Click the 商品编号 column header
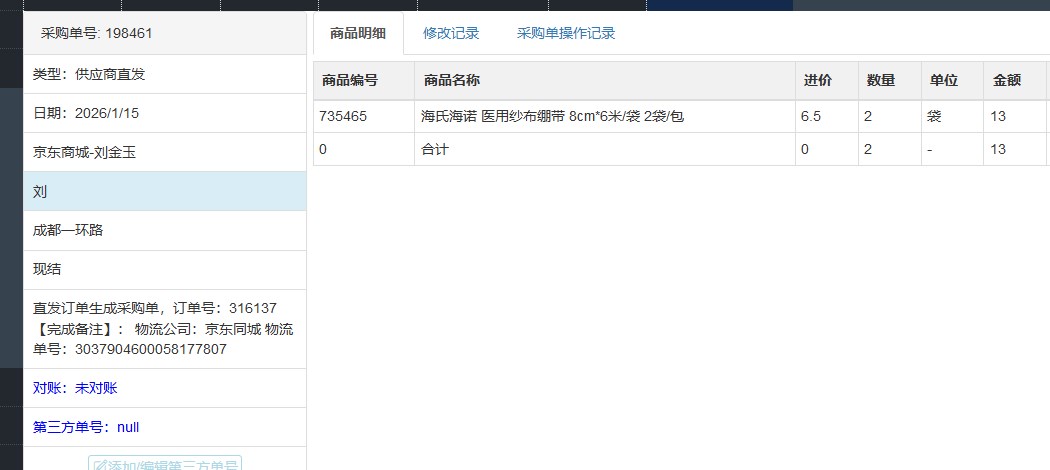1050x470 pixels. (x=348, y=80)
